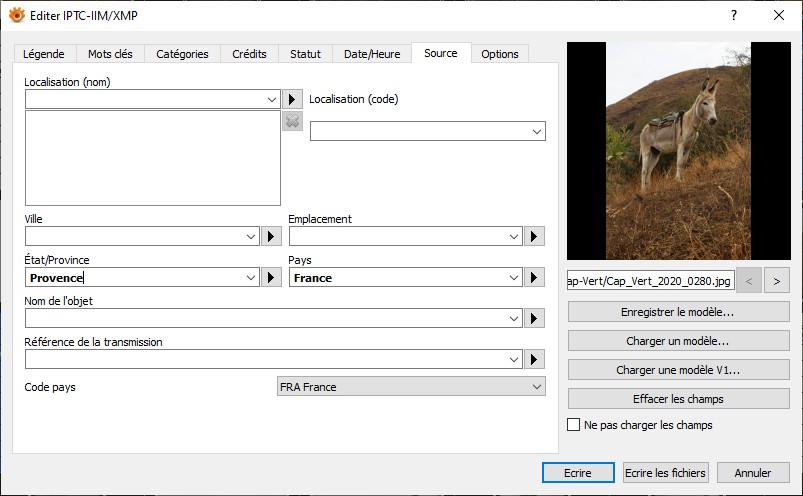Go to previous image with < button
This screenshot has width=803, height=496.
pyautogui.click(x=750, y=280)
